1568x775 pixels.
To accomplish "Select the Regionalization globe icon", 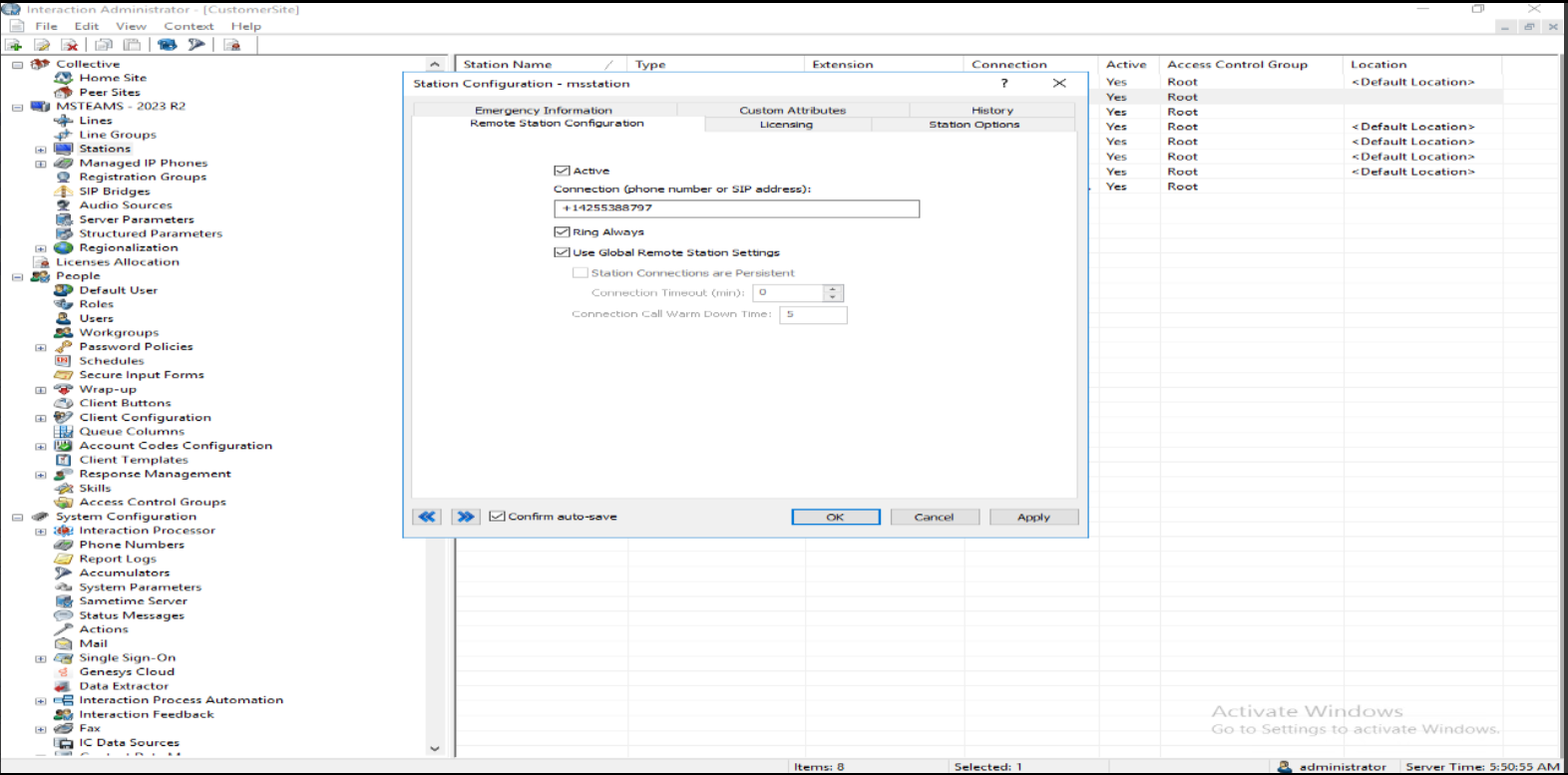I will pos(64,248).
